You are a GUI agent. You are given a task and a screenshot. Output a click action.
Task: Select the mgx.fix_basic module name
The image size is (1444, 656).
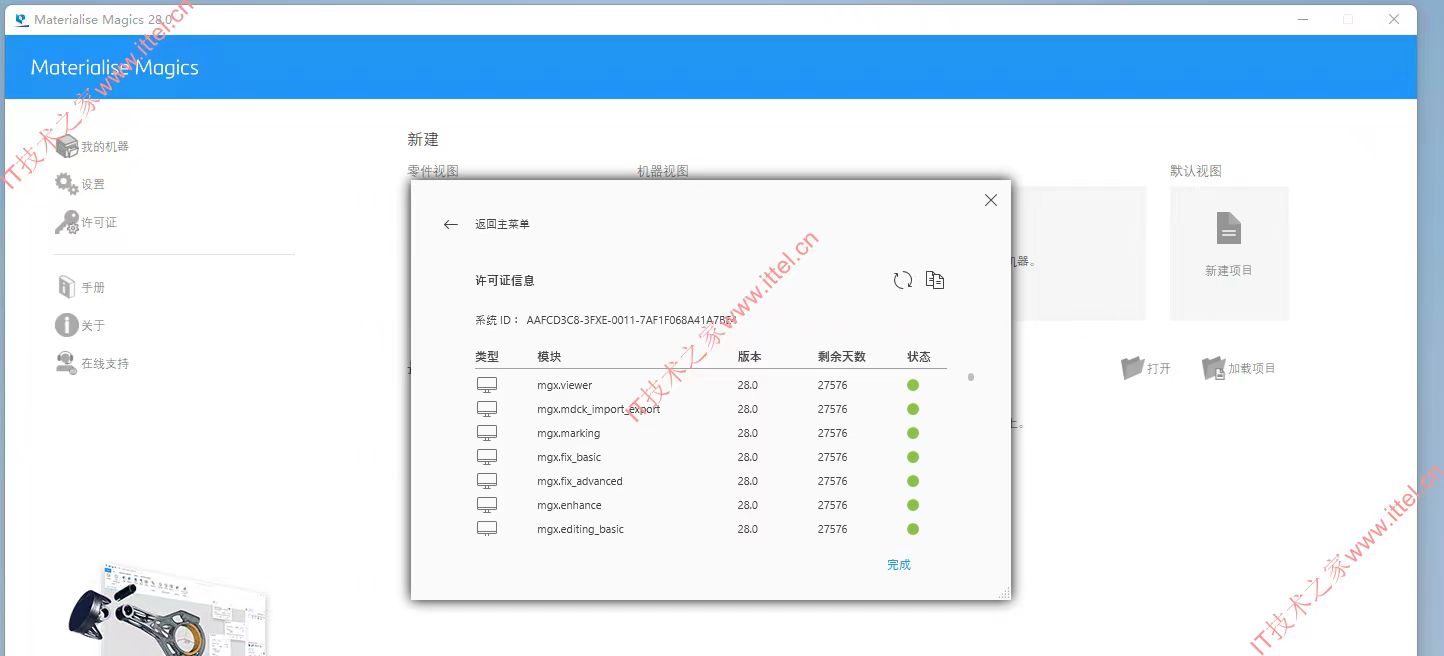tap(569, 457)
